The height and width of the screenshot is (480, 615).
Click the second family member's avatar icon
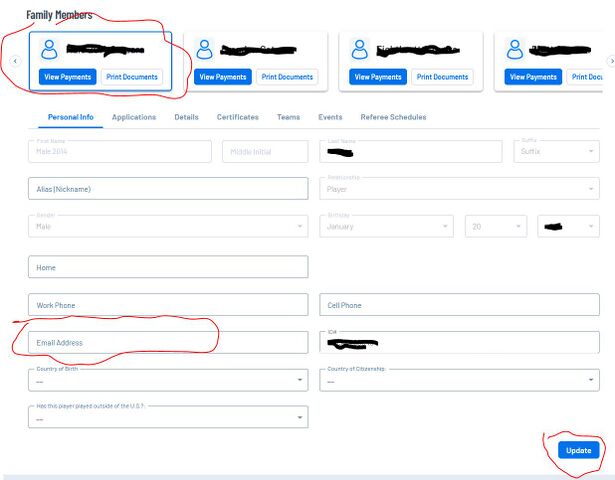(204, 49)
